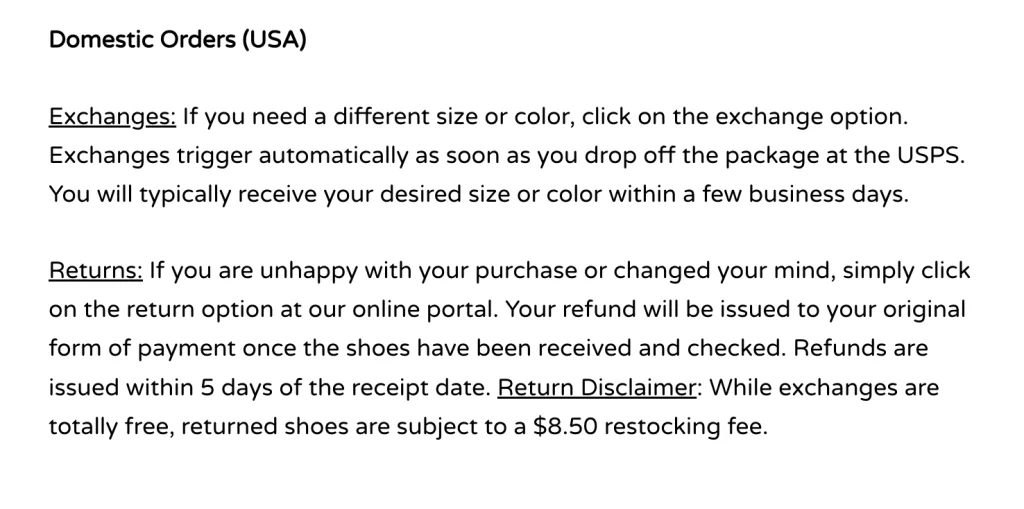Click the underlined Exchanges label

(x=112, y=117)
